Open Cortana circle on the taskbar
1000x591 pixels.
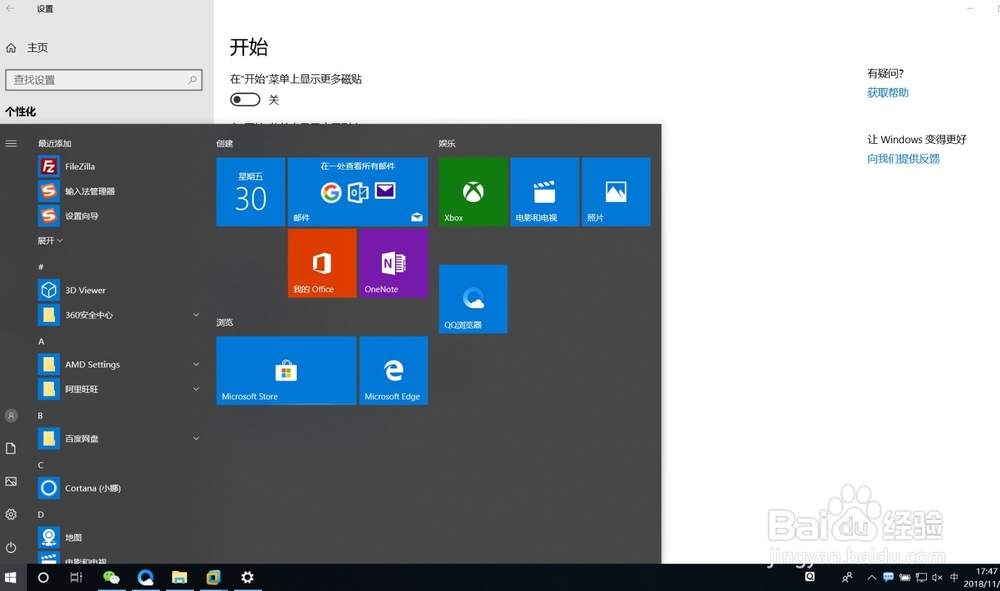[43, 578]
